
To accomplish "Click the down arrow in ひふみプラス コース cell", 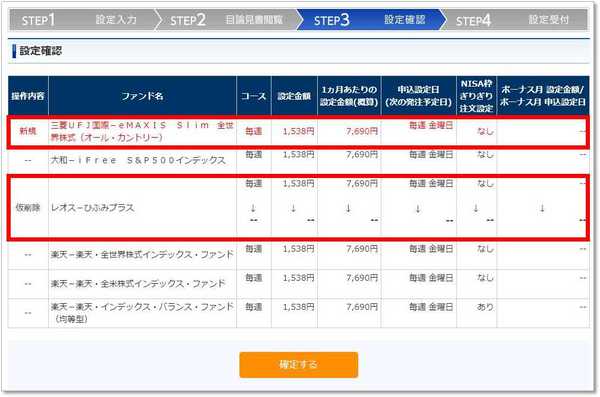I will [x=253, y=208].
